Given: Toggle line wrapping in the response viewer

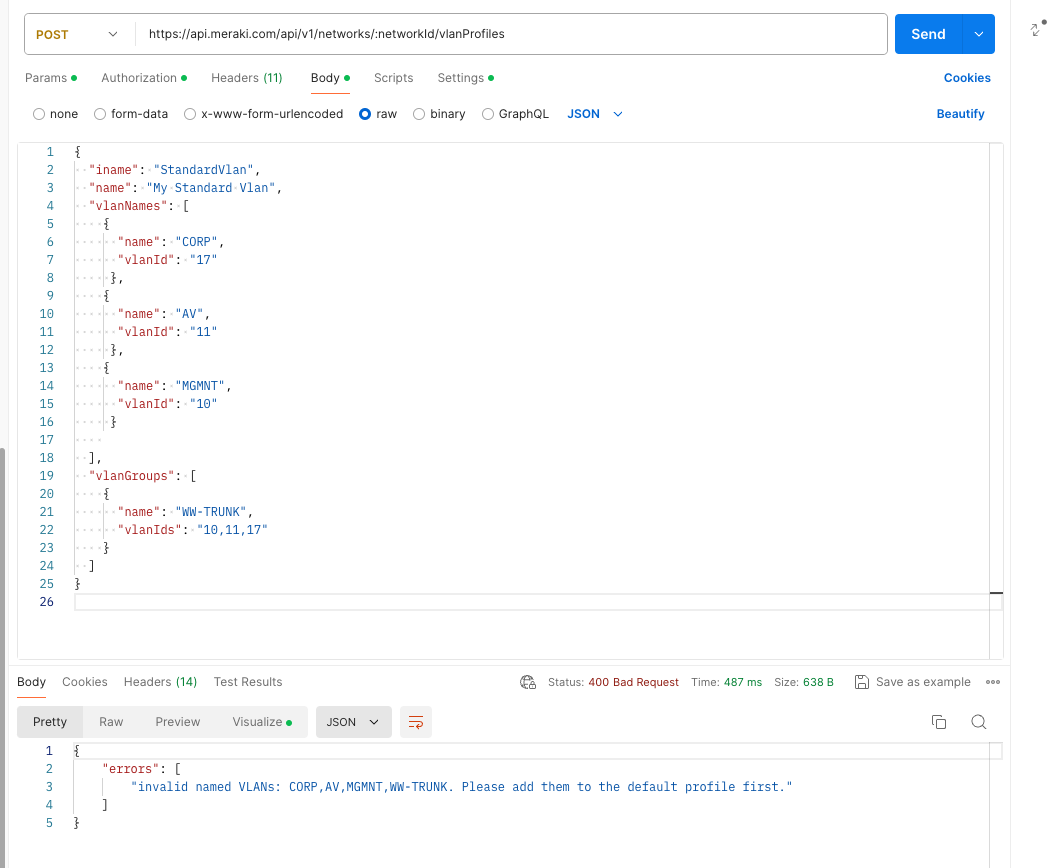Looking at the screenshot, I should click(416, 721).
